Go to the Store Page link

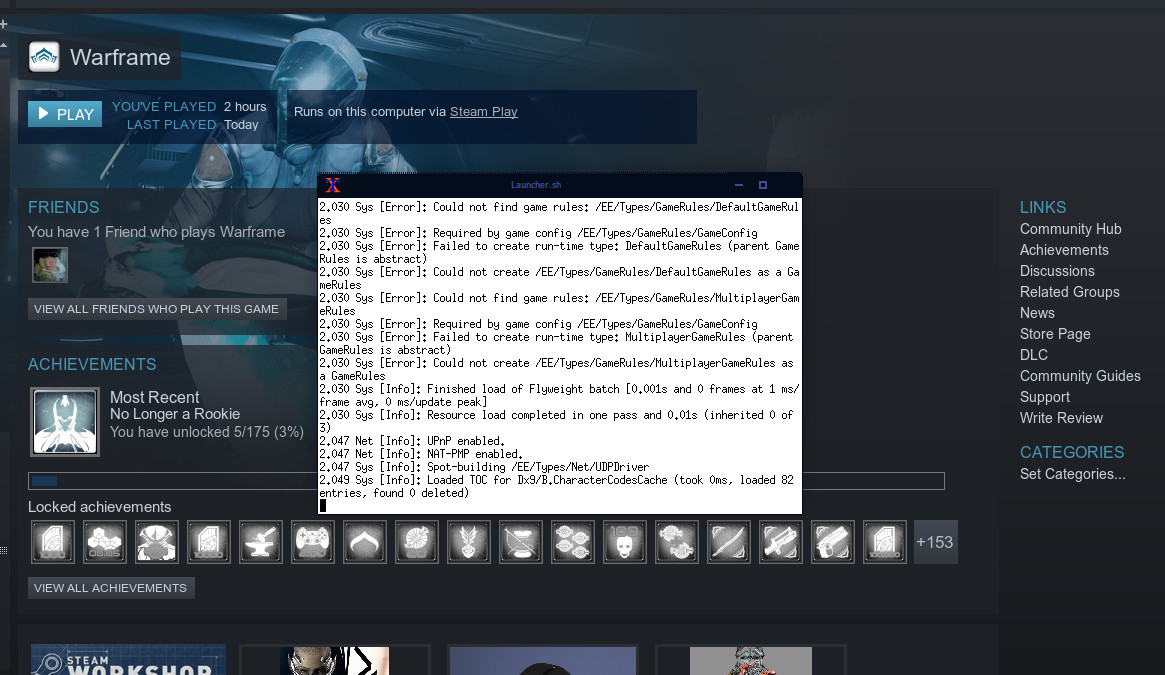(x=1055, y=334)
